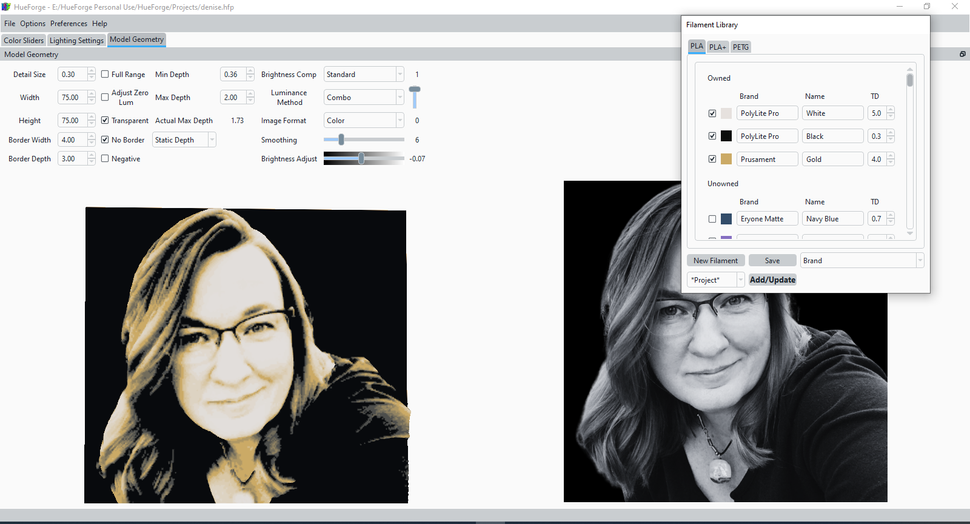The height and width of the screenshot is (524, 970).
Task: Open the Luminance Method Combo dropdown
Action: coord(364,97)
